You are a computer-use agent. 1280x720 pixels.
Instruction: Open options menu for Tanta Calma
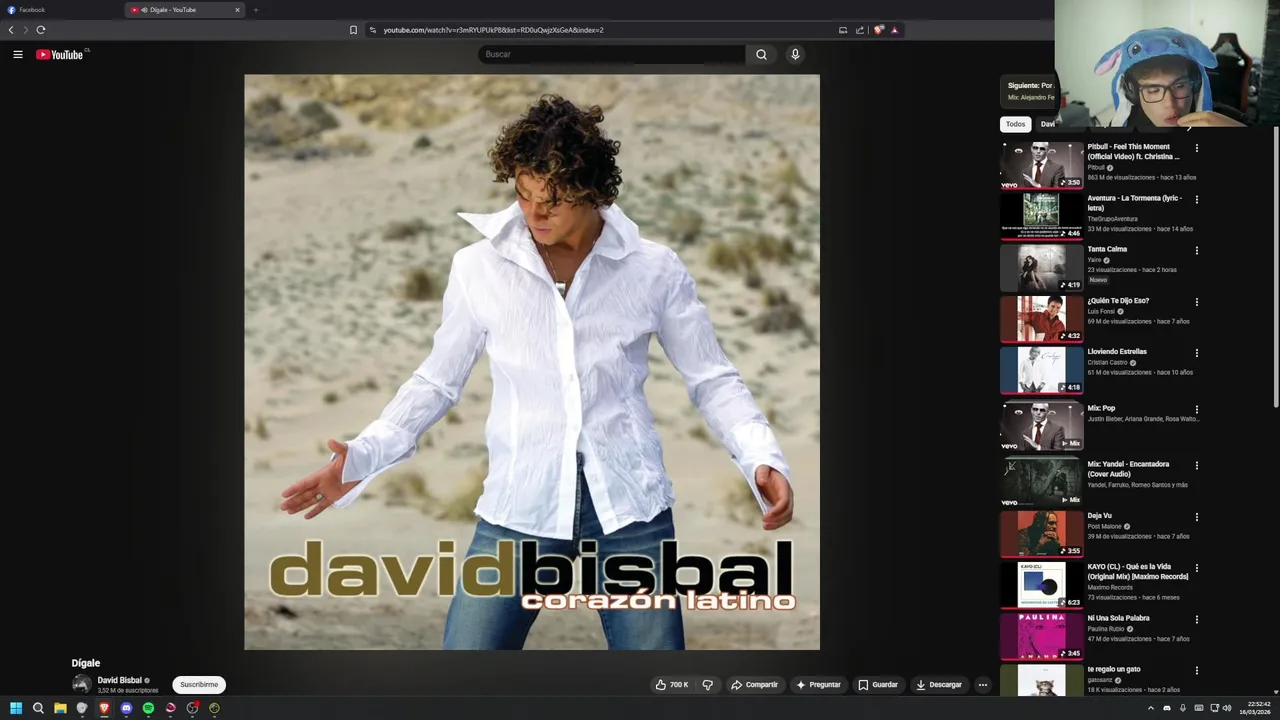point(1196,250)
